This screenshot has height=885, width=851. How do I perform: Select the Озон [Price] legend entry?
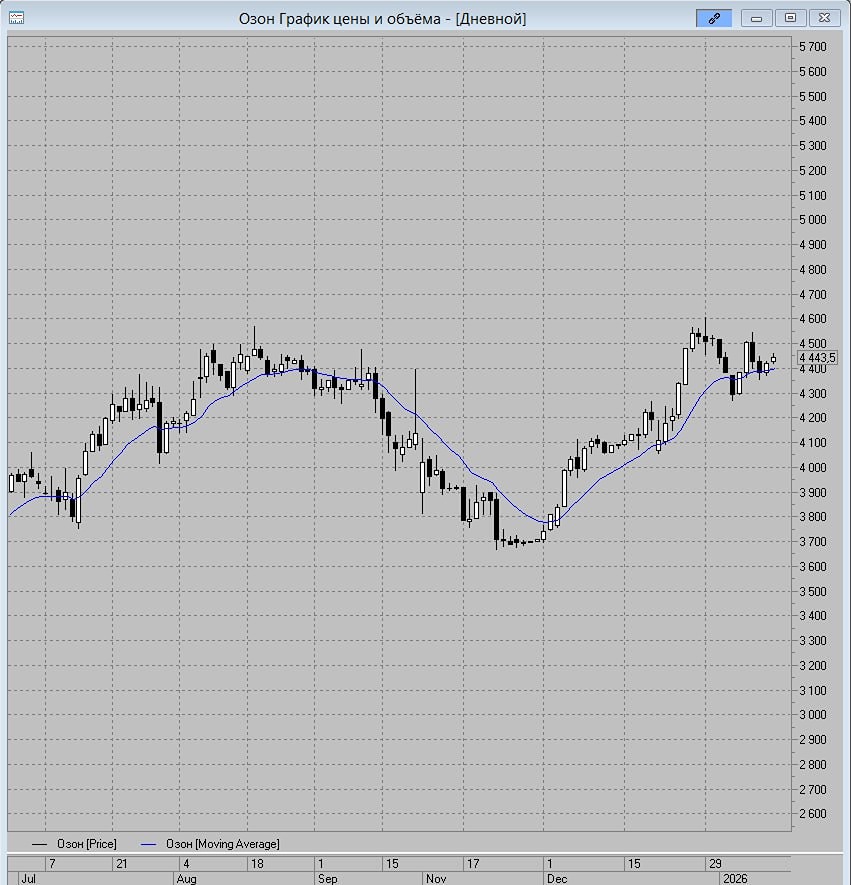pos(86,844)
